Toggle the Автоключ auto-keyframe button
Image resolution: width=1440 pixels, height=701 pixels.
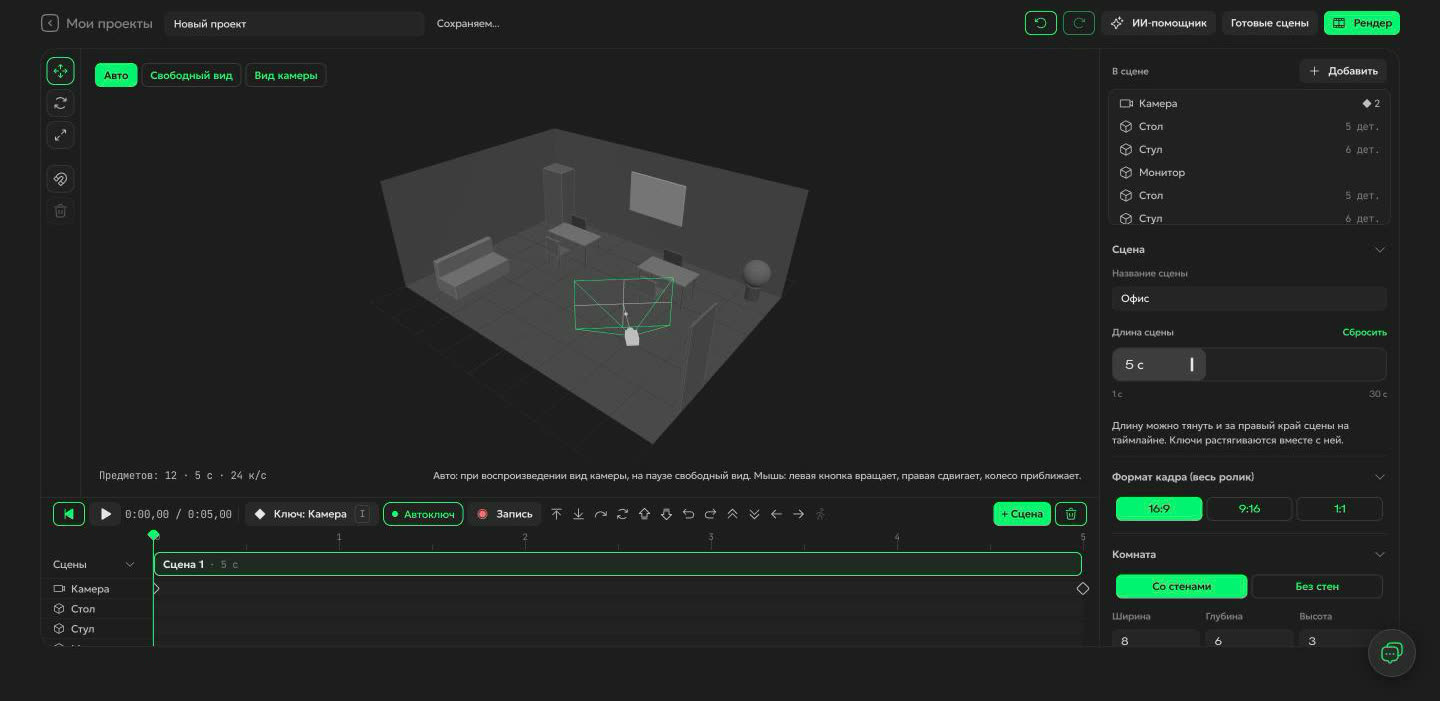tap(423, 514)
